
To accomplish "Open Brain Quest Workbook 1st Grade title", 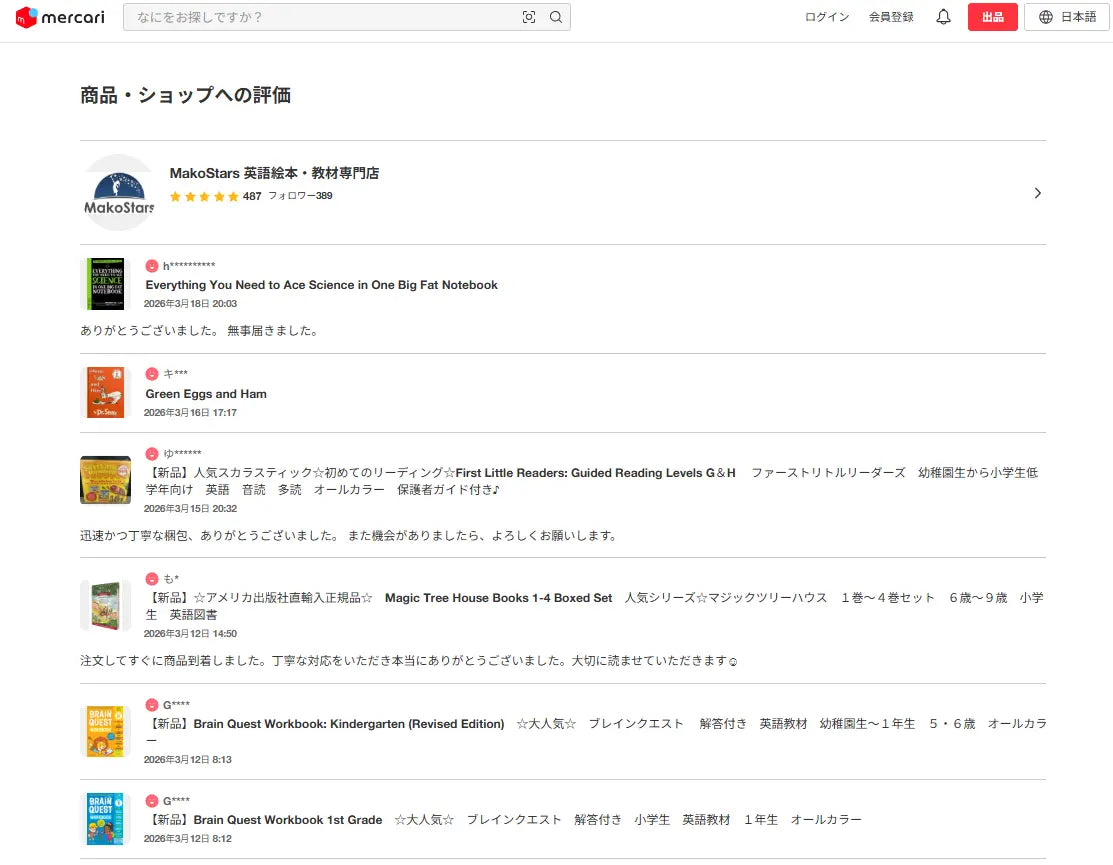I will tap(265, 820).
